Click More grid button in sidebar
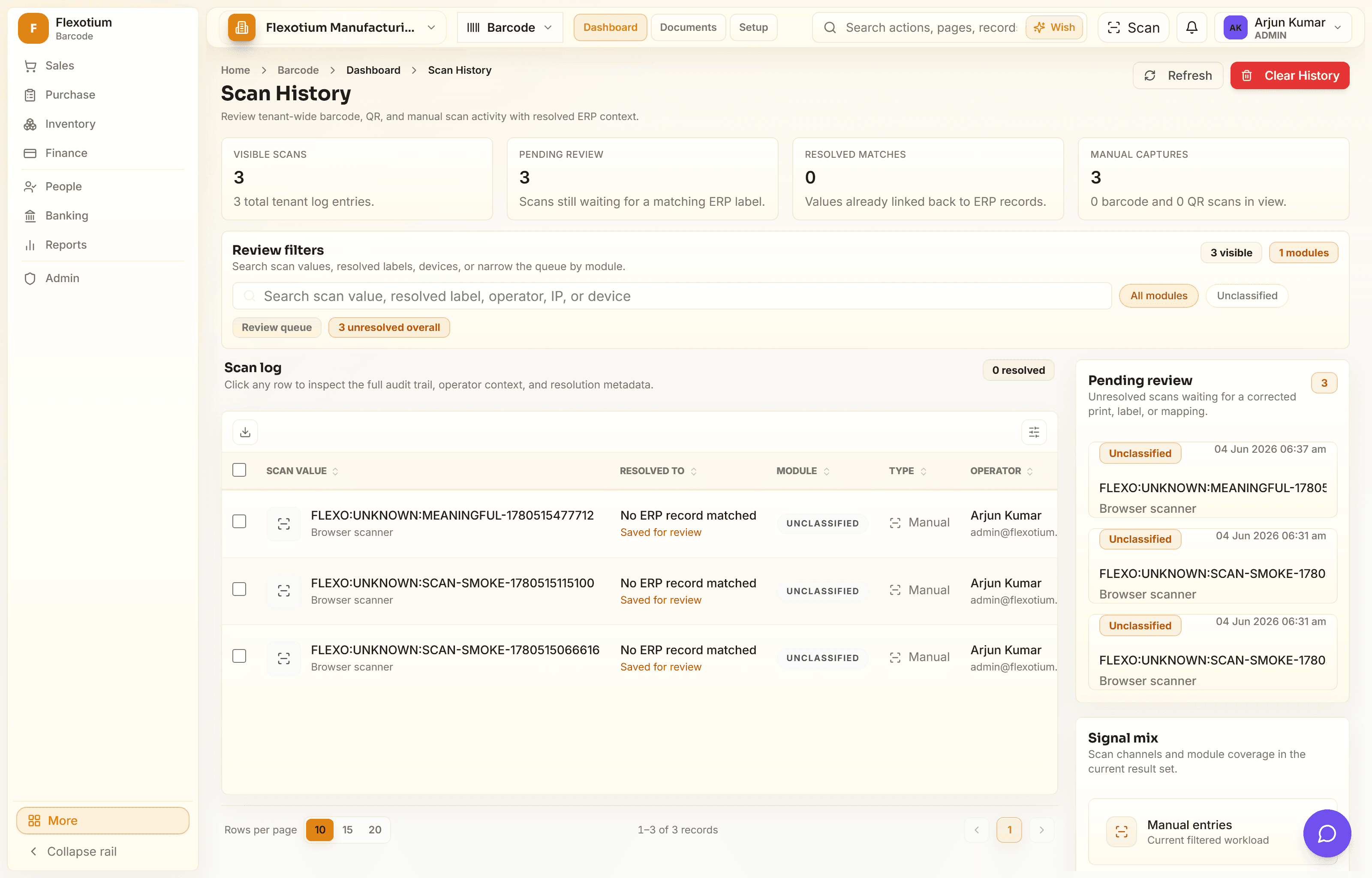Image resolution: width=1372 pixels, height=878 pixels. tap(102, 821)
